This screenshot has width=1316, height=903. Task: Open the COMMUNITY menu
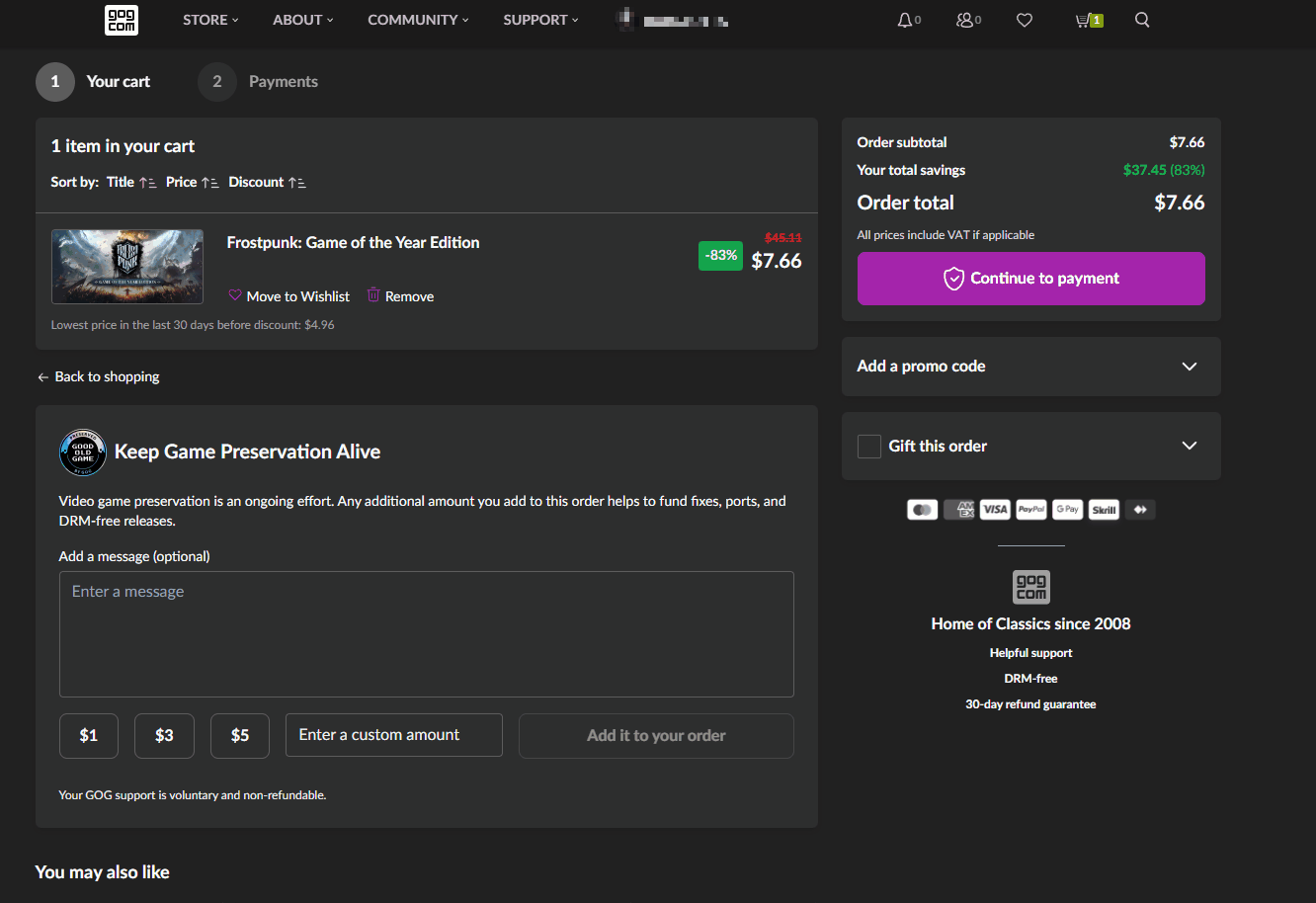pos(418,20)
